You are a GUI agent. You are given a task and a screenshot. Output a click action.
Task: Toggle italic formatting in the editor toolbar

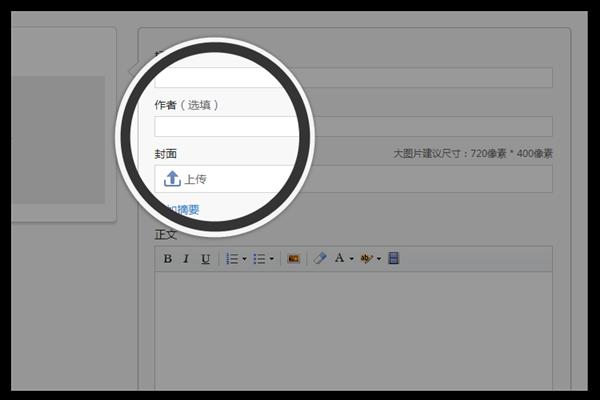(186, 259)
